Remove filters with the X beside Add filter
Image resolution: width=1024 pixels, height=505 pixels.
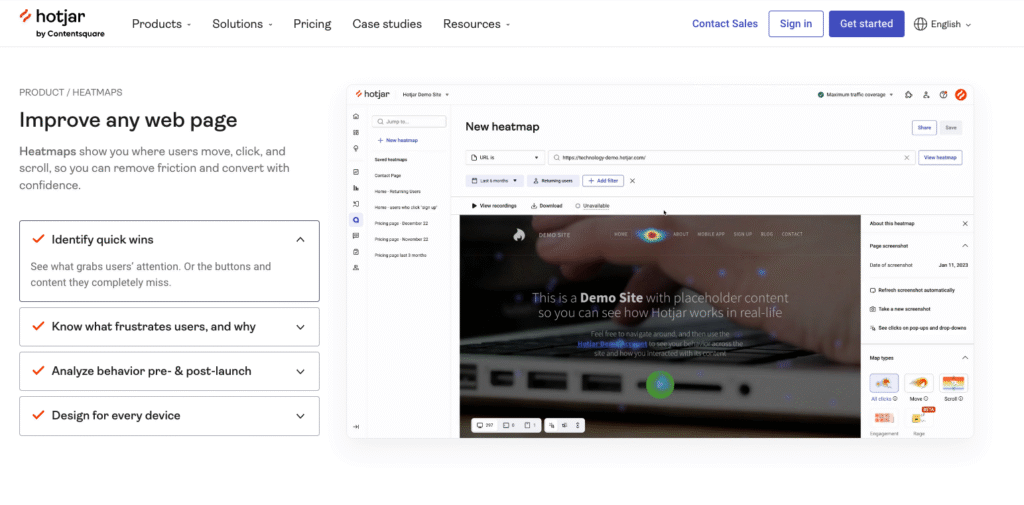[x=632, y=181]
